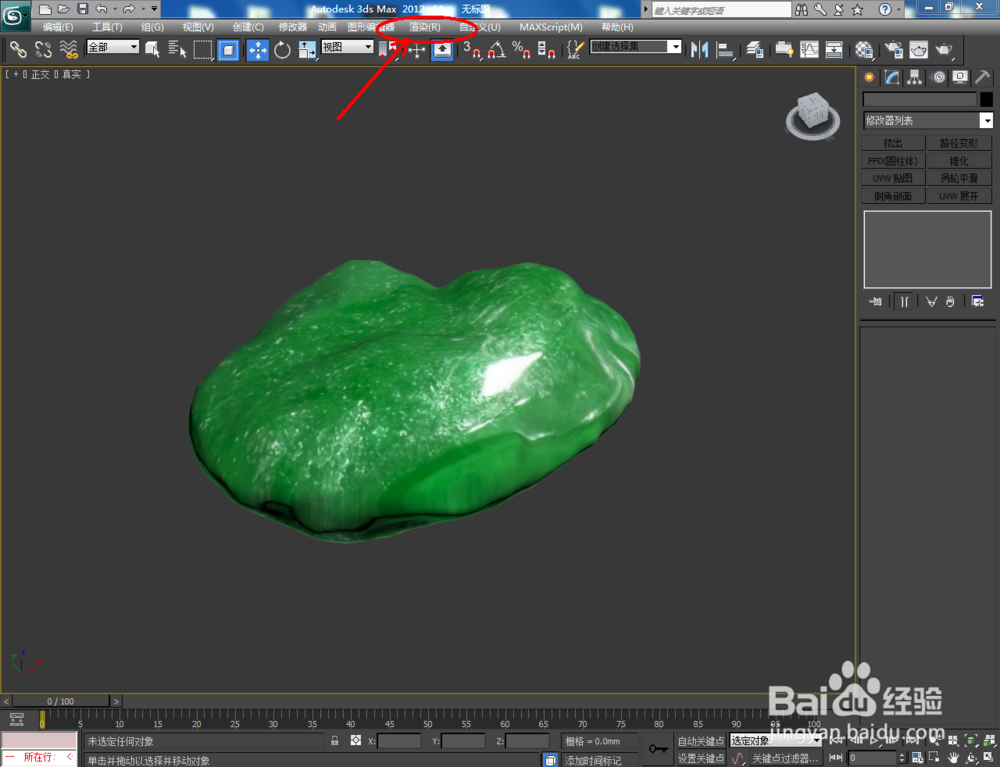Click the Mirror tool
Viewport: 1000px width, 767px height.
point(700,49)
